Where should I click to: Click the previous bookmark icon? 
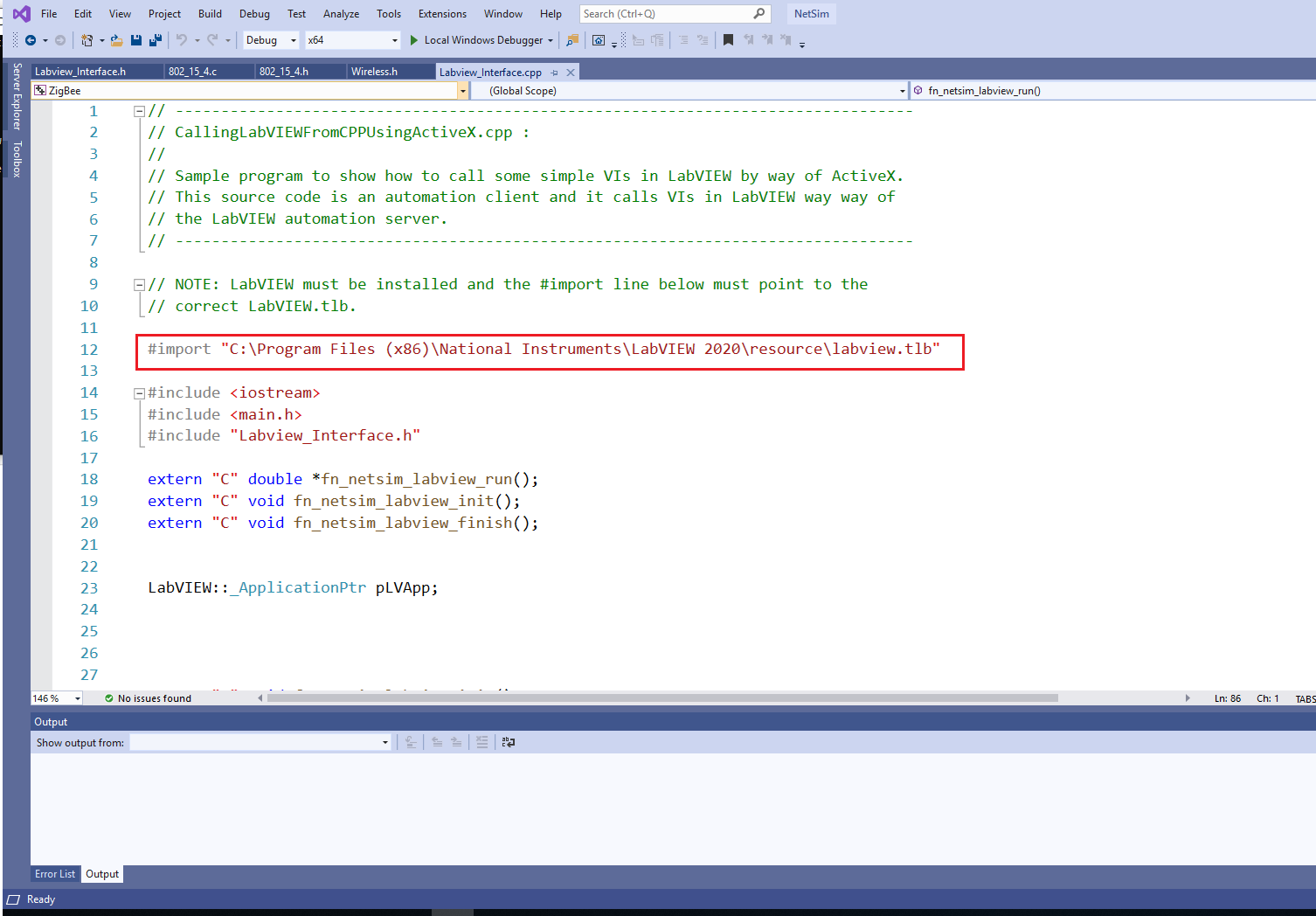click(x=748, y=40)
